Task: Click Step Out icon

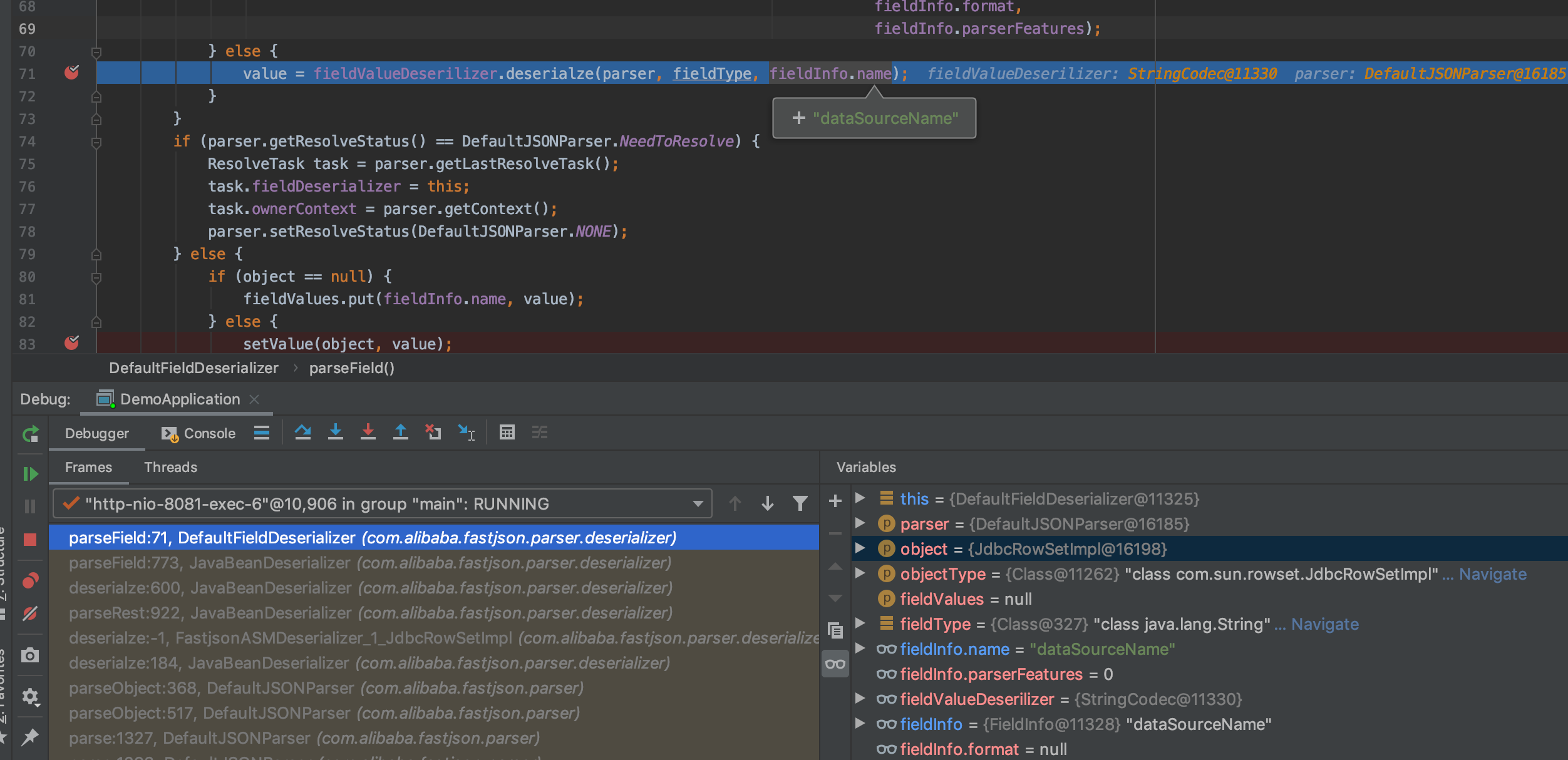Action: pyautogui.click(x=401, y=433)
